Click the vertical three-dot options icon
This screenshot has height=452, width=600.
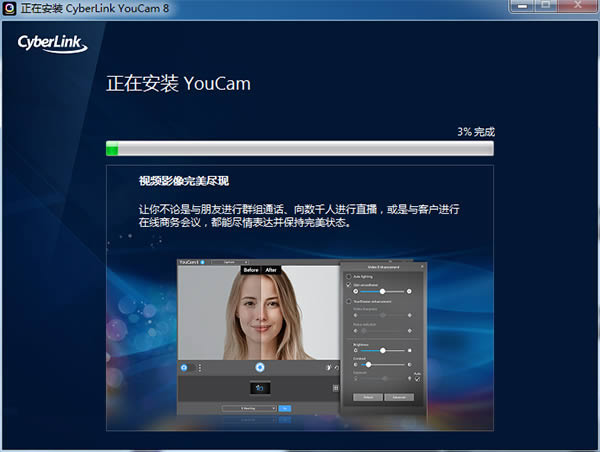(x=200, y=367)
